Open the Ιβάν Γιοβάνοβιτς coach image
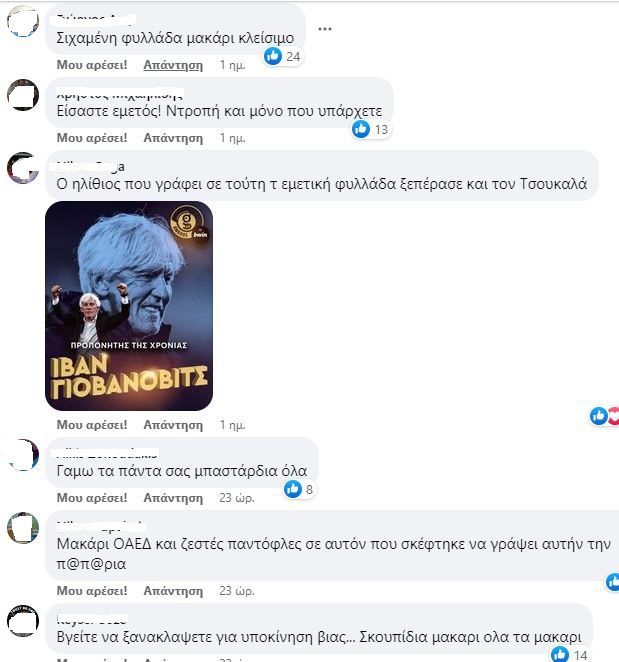 point(129,306)
